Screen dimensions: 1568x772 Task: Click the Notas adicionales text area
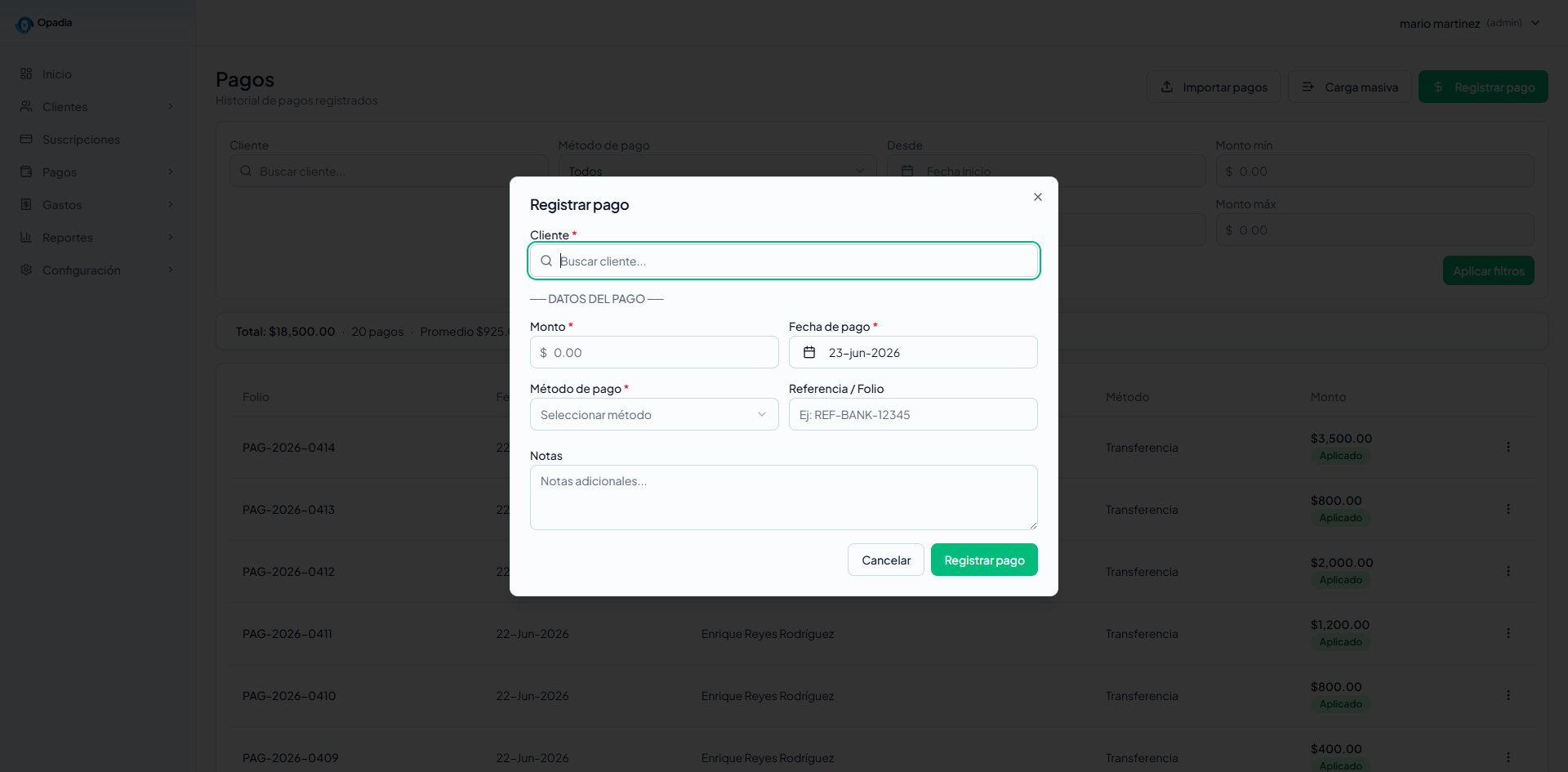tap(784, 498)
